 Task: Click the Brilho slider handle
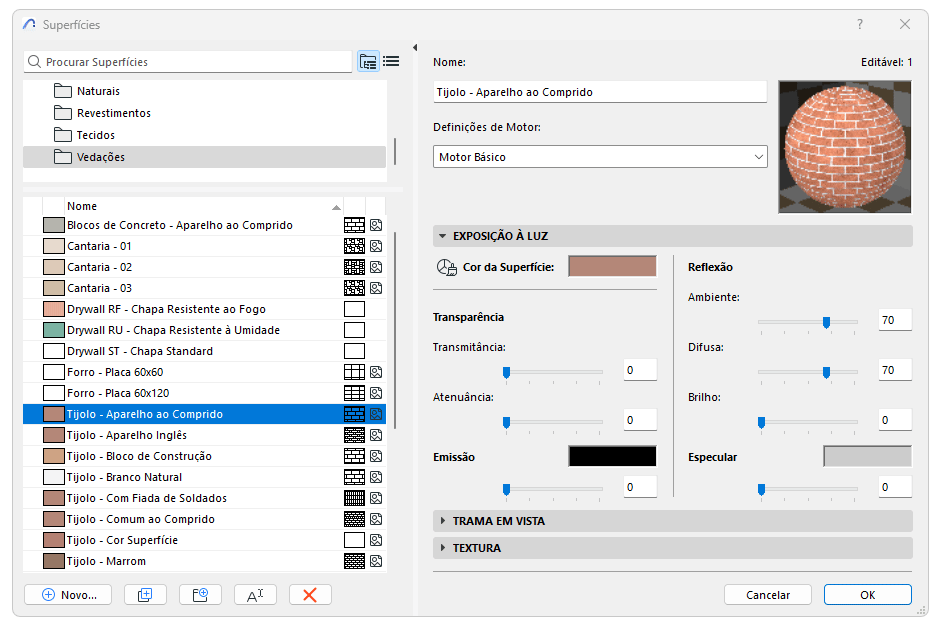761,423
